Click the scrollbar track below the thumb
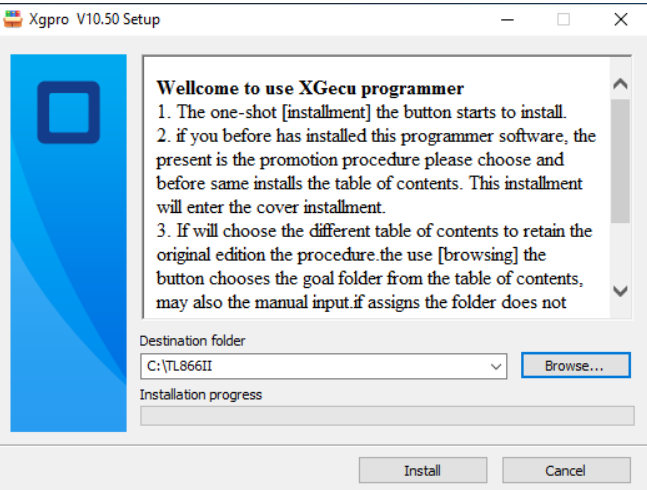The height and width of the screenshot is (490, 647). click(620, 251)
